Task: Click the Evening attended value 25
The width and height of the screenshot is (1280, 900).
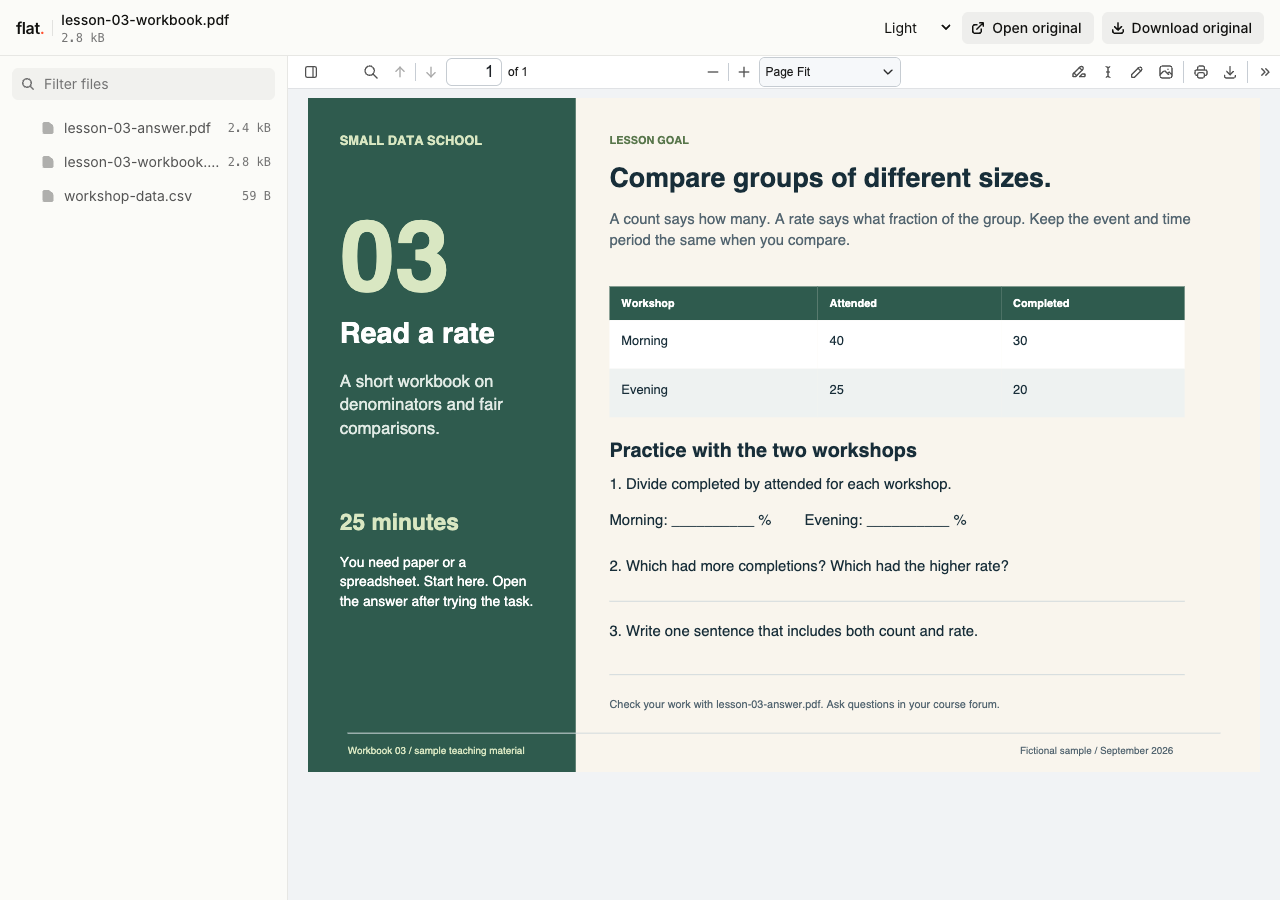Action: (x=836, y=390)
